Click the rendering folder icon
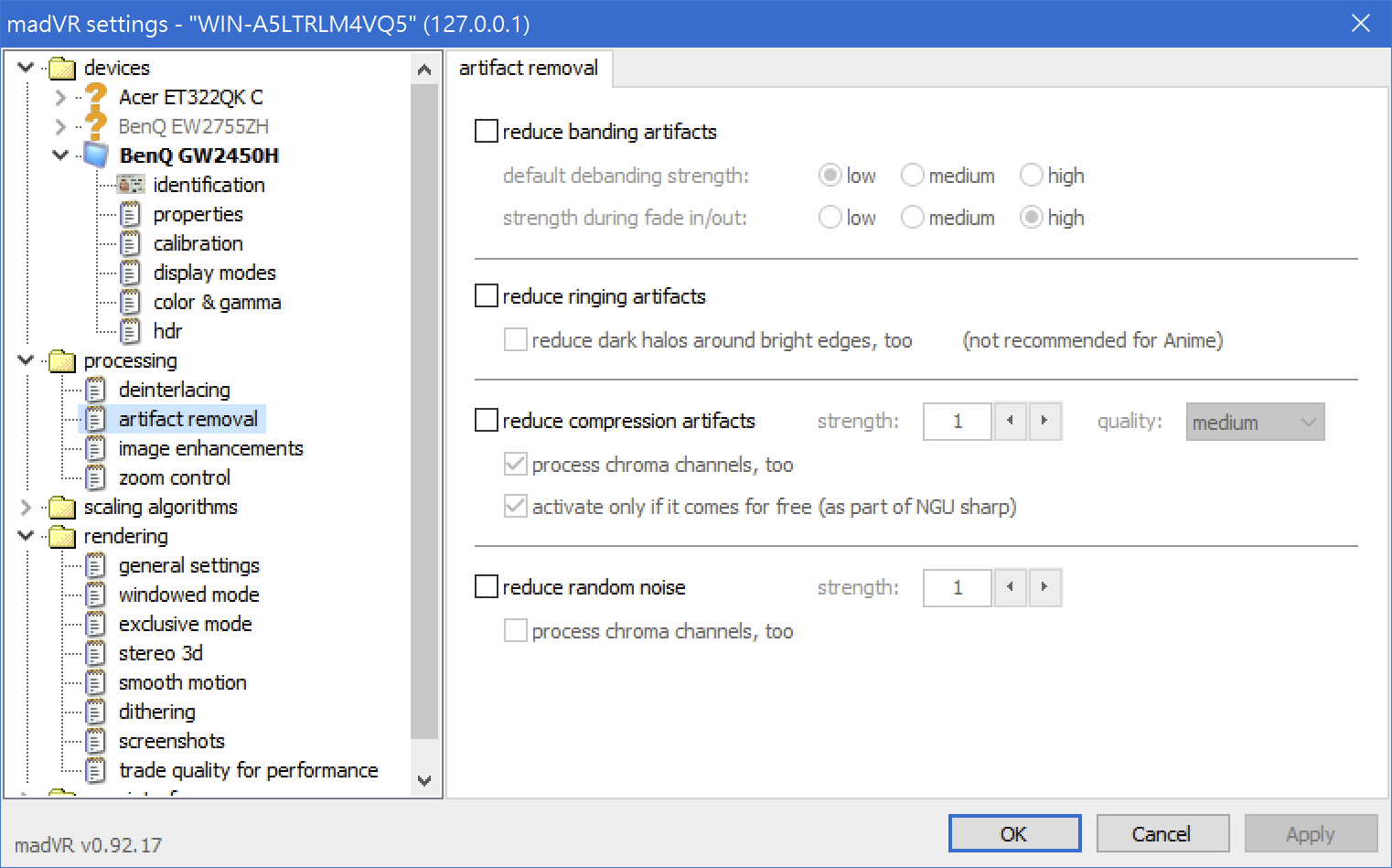 [62, 536]
